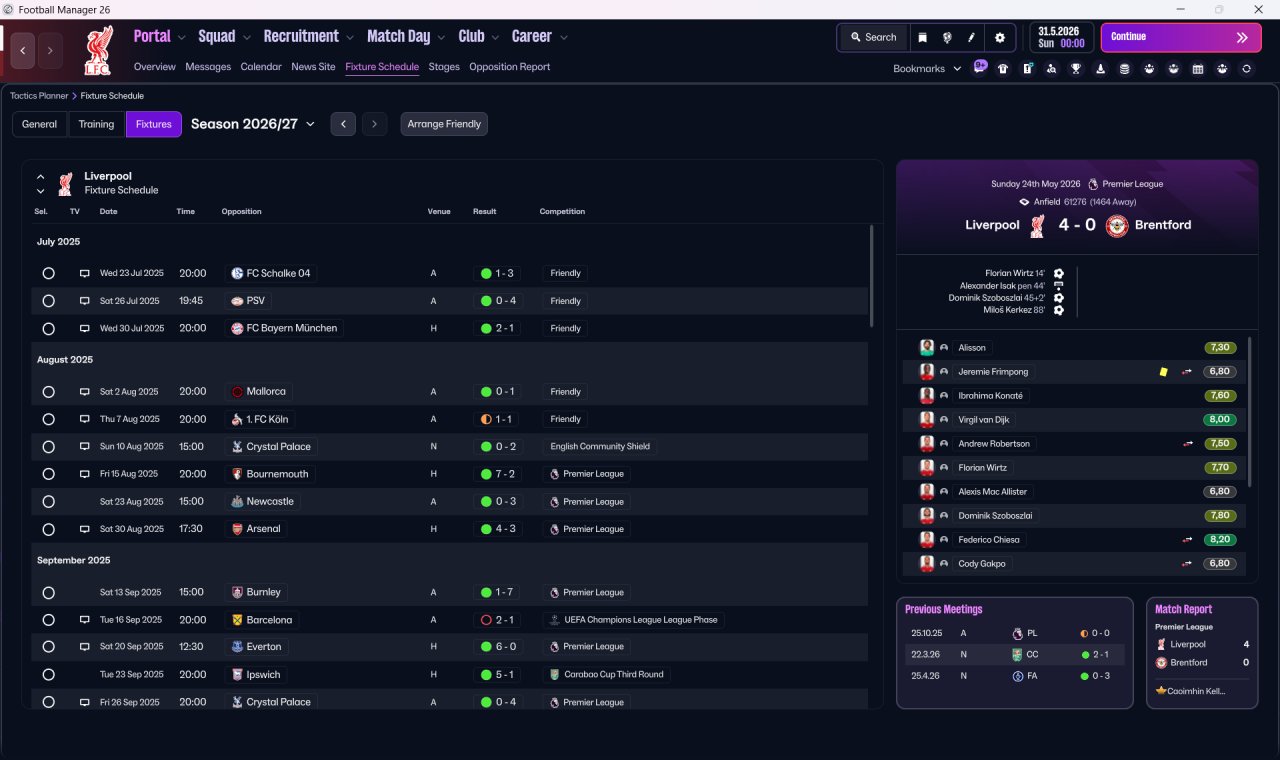Switch to the Overview tab

pos(155,67)
